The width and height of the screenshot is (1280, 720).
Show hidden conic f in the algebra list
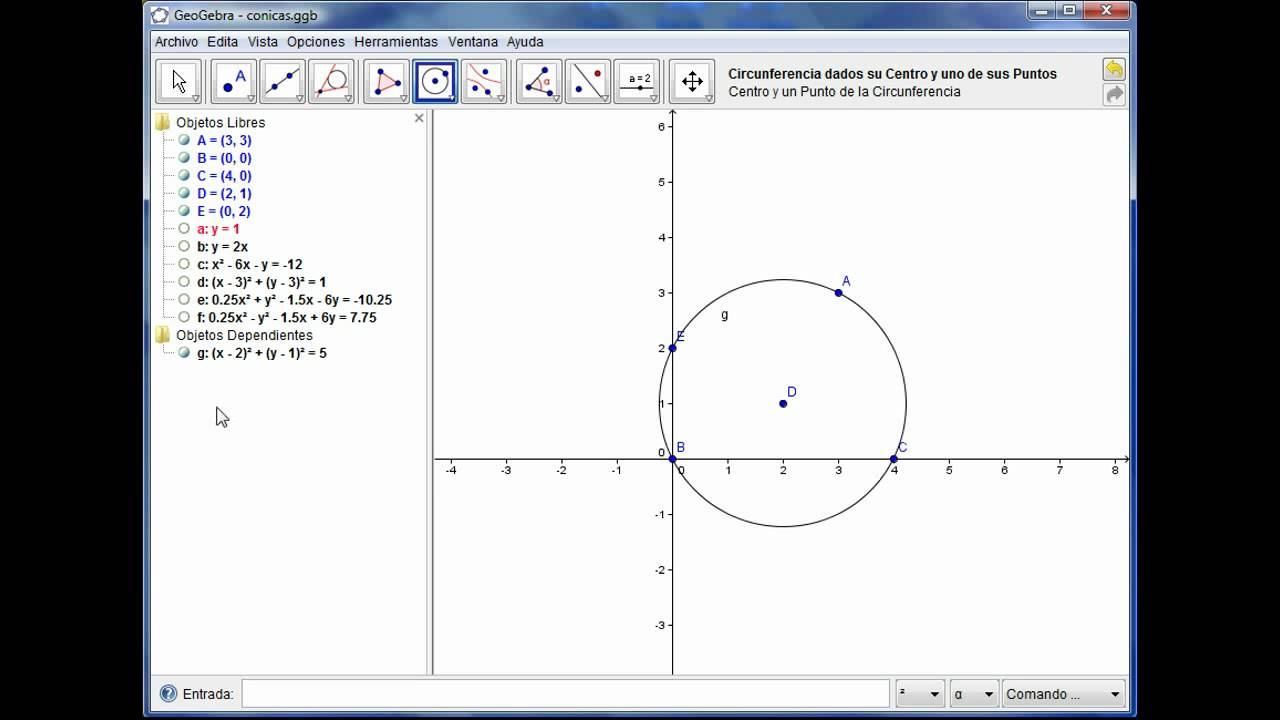[184, 317]
